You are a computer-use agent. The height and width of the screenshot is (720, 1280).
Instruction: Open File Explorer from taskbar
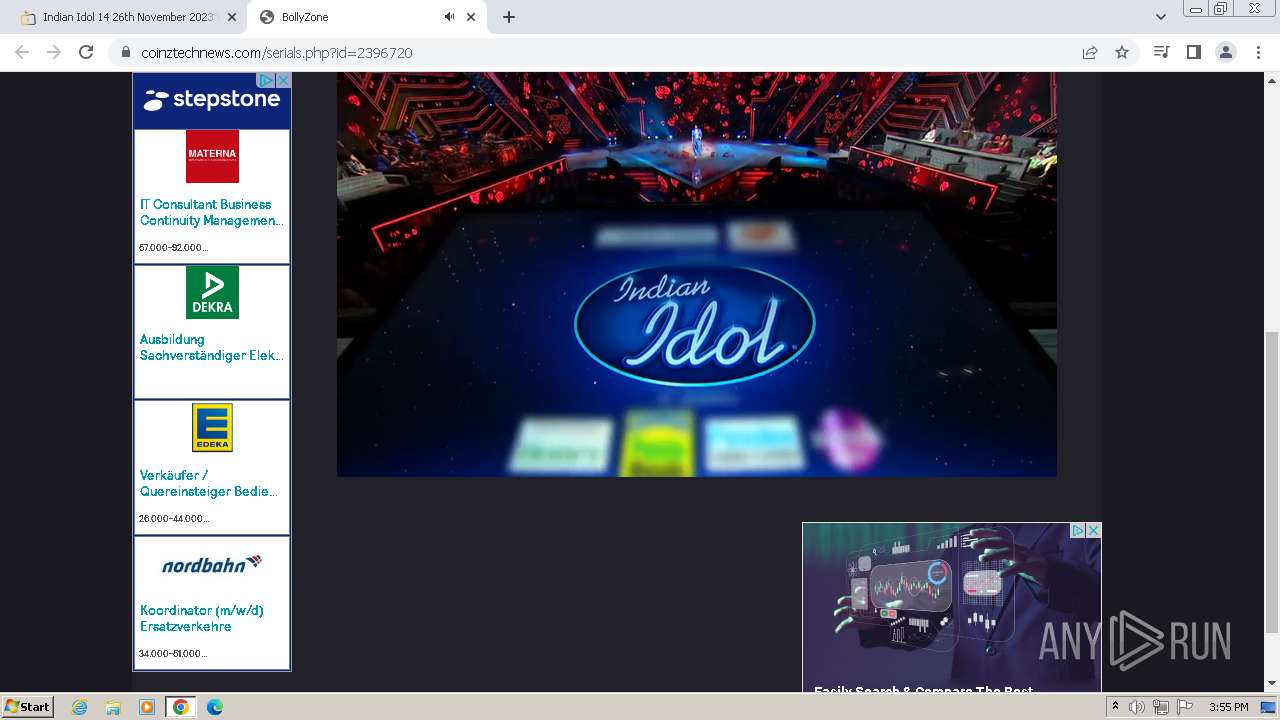113,707
